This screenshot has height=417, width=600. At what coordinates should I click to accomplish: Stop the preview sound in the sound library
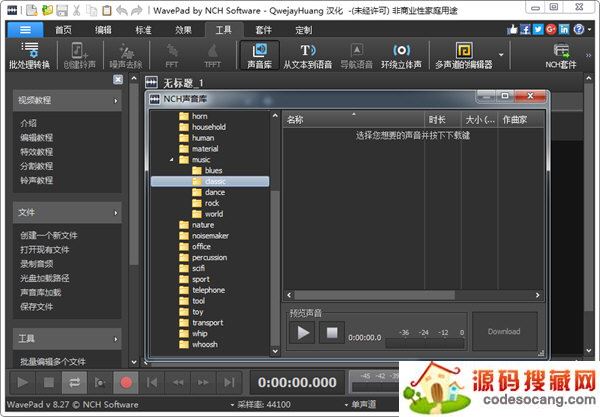(332, 332)
